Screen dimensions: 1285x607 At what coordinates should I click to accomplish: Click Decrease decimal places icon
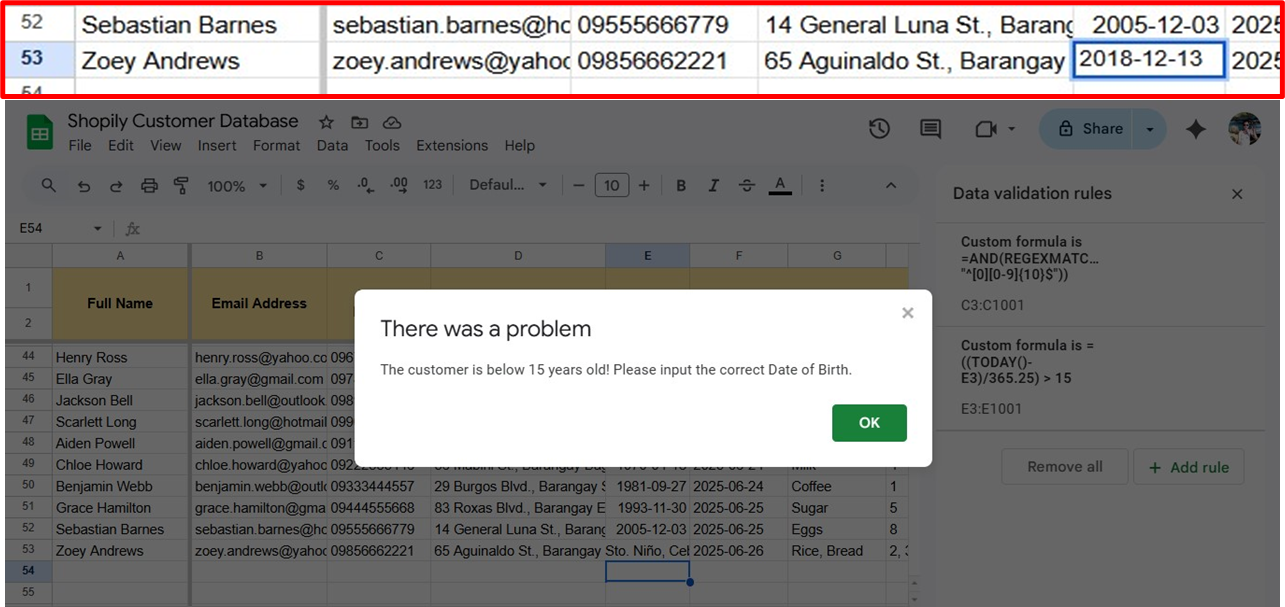tap(365, 185)
